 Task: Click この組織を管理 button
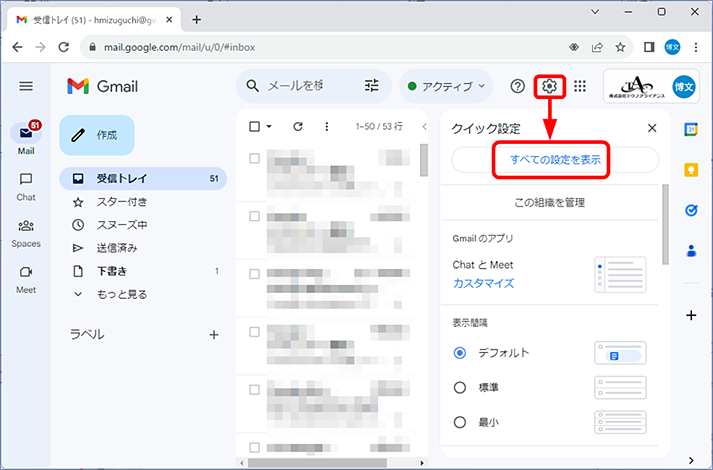point(549,203)
